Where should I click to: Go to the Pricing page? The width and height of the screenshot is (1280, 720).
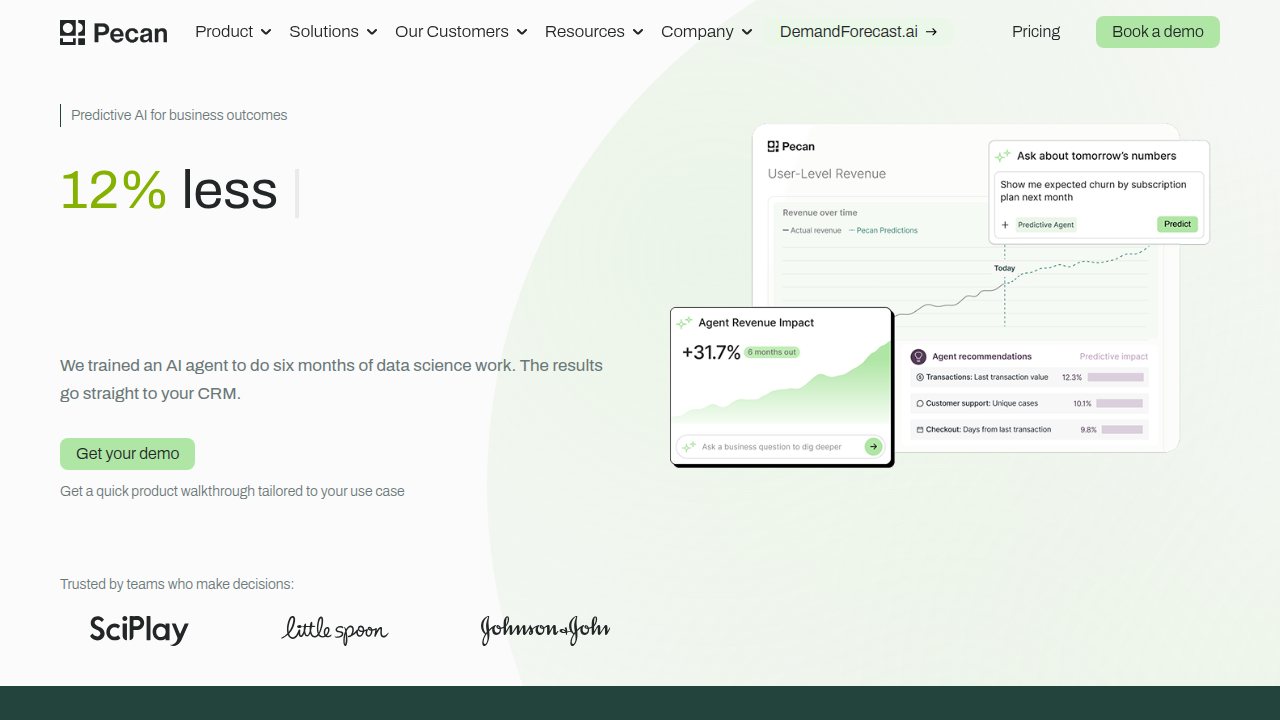click(x=1036, y=32)
